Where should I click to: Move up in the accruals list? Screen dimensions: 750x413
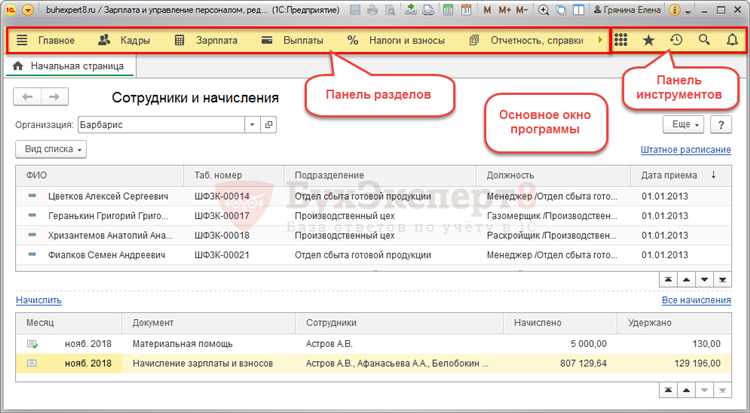pyautogui.click(x=686, y=390)
